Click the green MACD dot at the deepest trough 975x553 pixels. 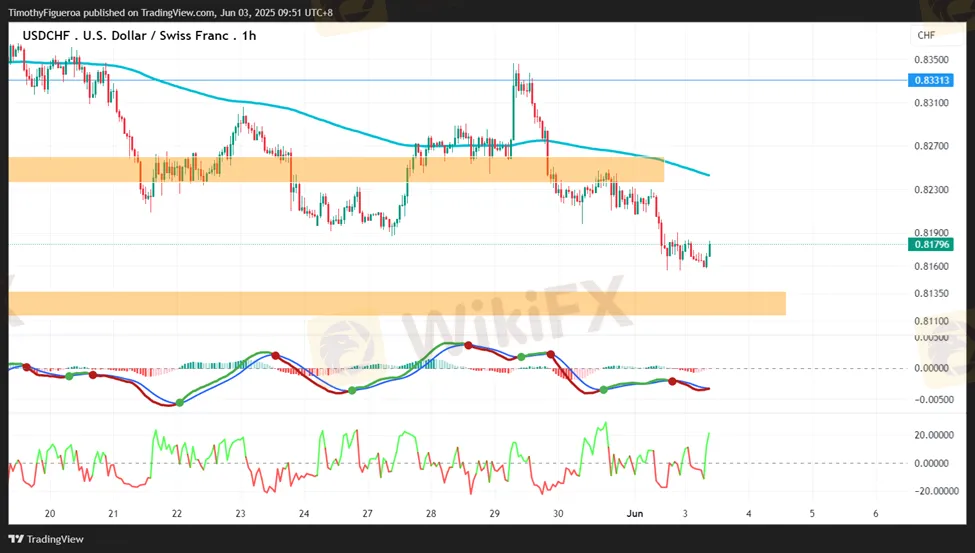point(180,402)
